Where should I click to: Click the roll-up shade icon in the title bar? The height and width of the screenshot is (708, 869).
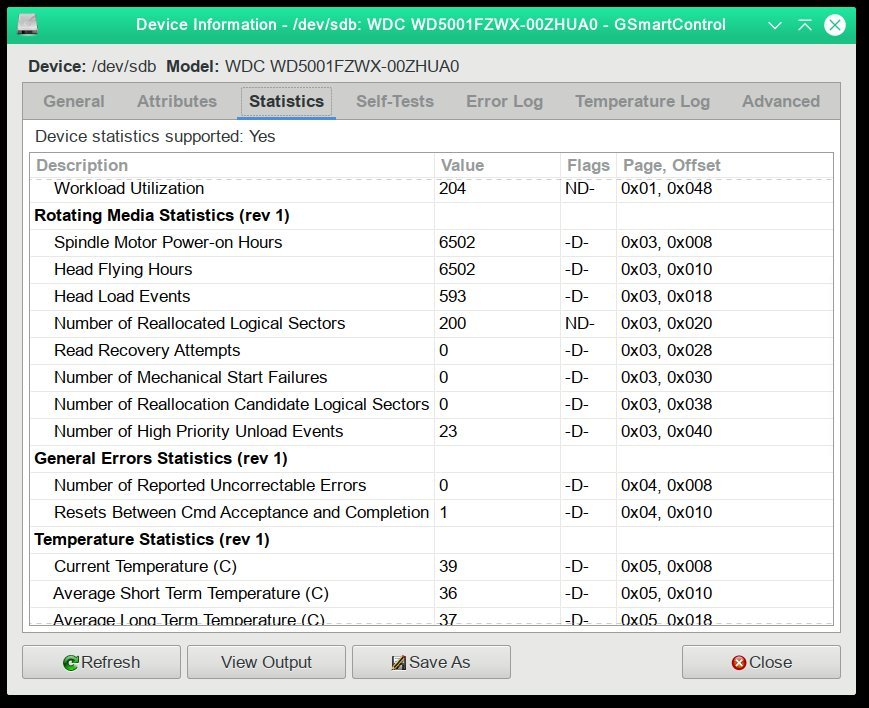click(x=805, y=24)
